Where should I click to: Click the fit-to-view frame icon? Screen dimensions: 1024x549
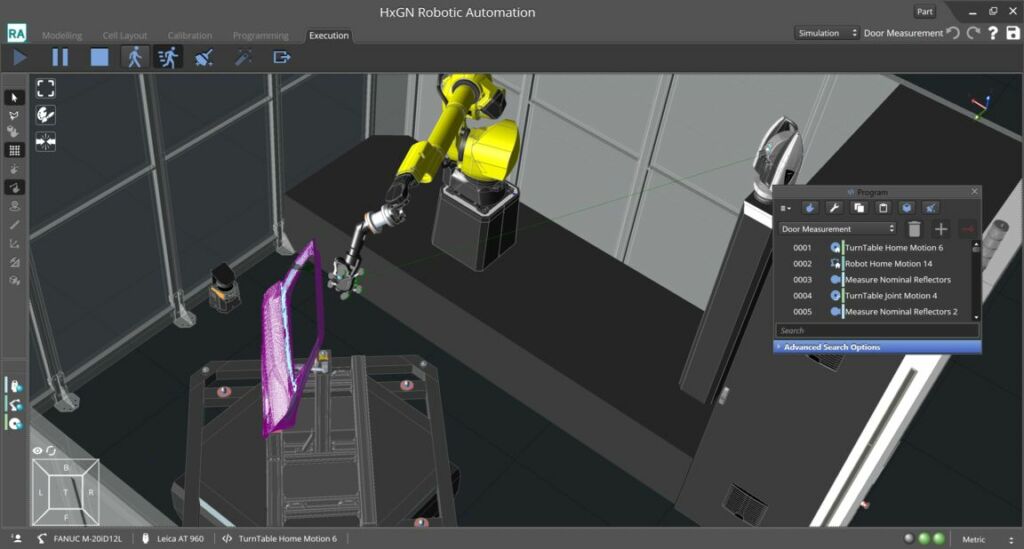coord(45,88)
